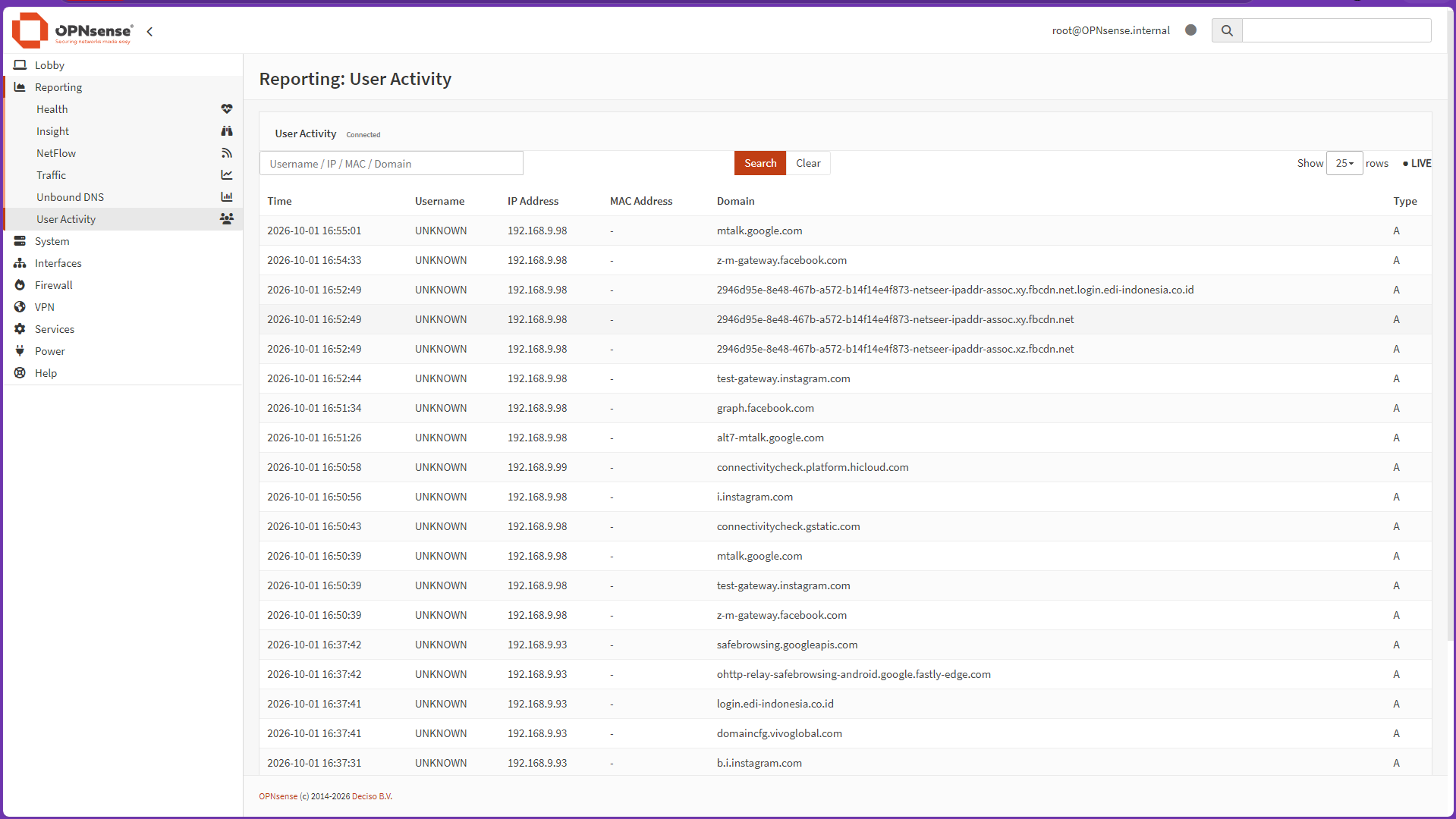Click the red Search button
Screen dimensions: 1456x819
(x=759, y=163)
